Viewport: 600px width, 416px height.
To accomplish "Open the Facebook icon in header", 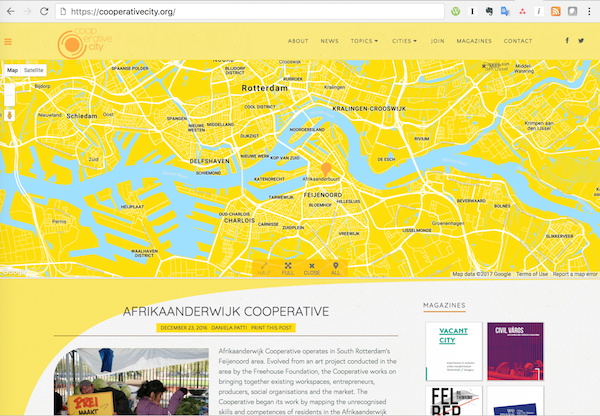I will click(567, 41).
